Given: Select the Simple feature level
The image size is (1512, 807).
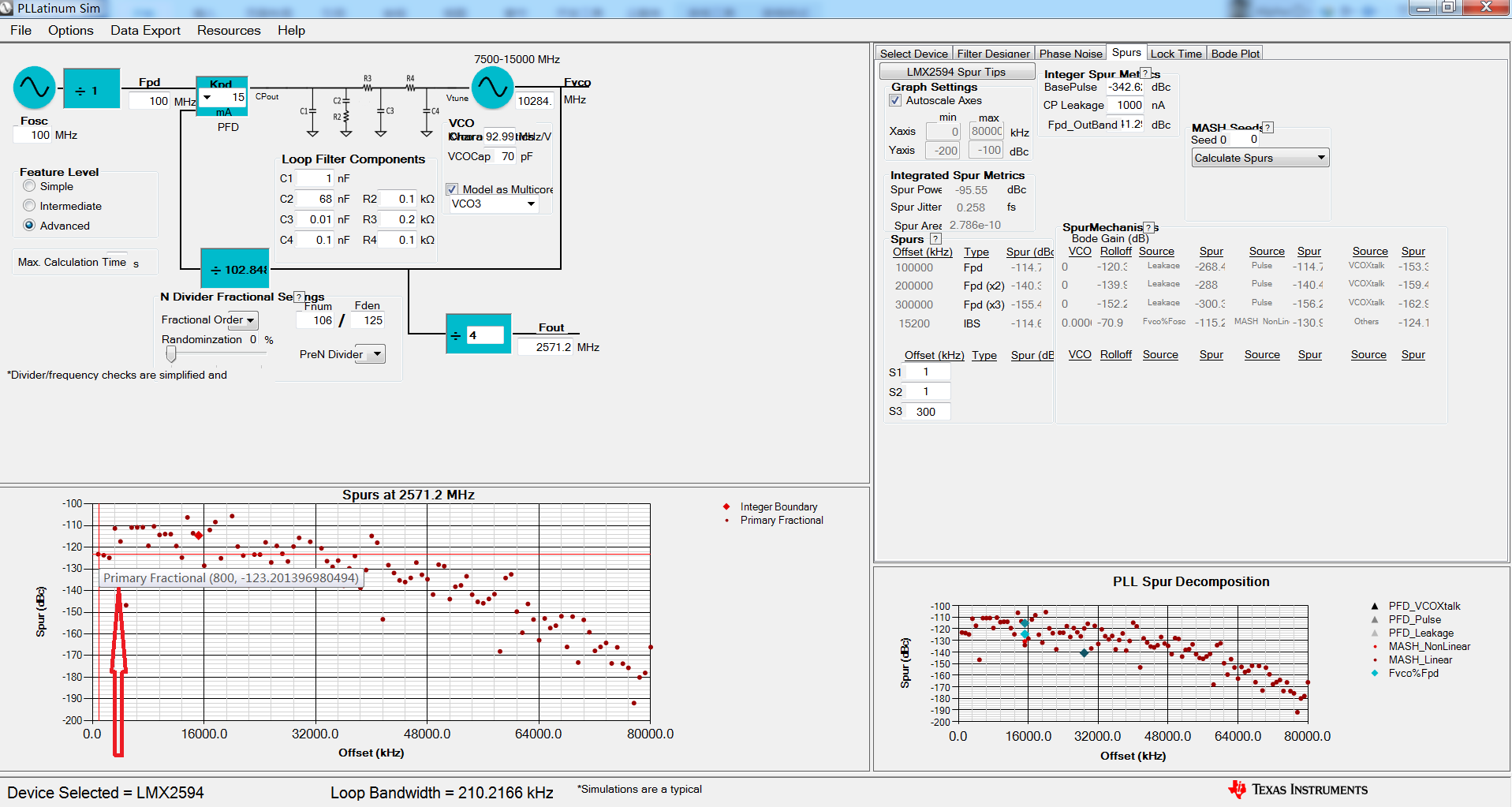Looking at the screenshot, I should (x=29, y=186).
